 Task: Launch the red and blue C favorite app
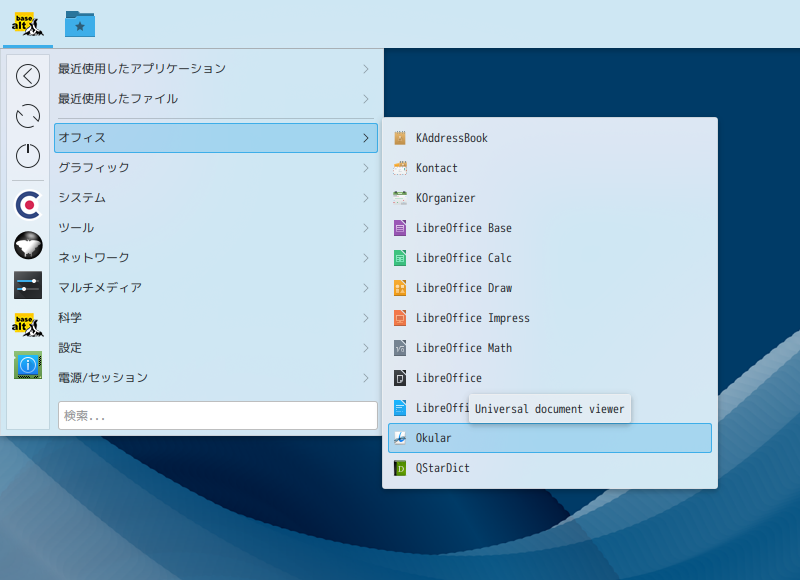click(28, 205)
